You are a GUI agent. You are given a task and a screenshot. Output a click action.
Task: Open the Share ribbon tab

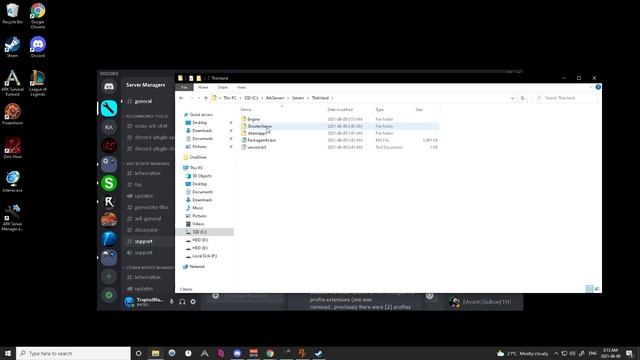[222, 87]
